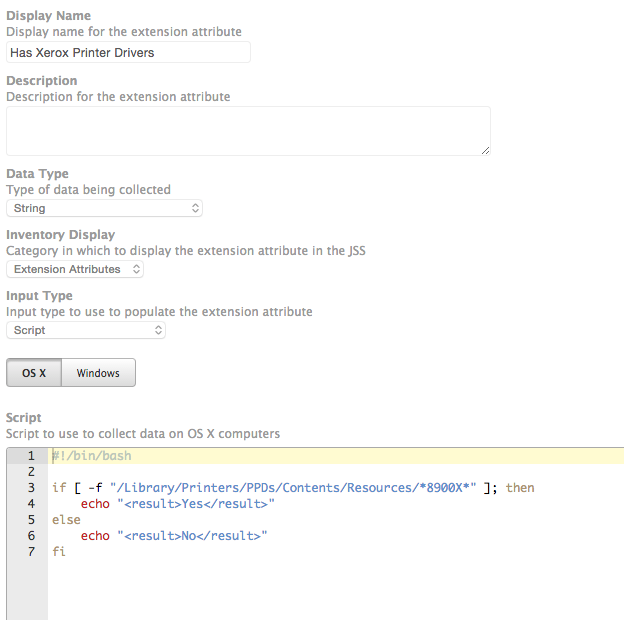
Task: Open the Data Type String dropdown
Action: click(x=104, y=208)
